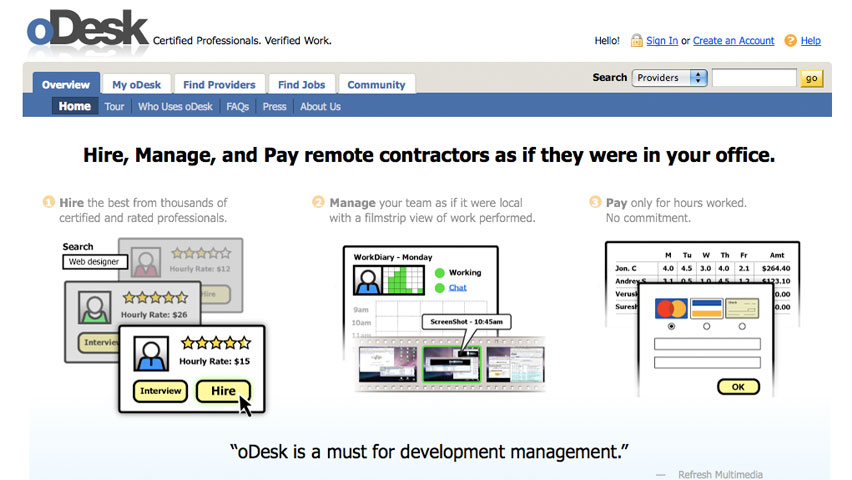852x480 pixels.
Task: Click the WorkDiary user avatar icon
Action: (368, 280)
